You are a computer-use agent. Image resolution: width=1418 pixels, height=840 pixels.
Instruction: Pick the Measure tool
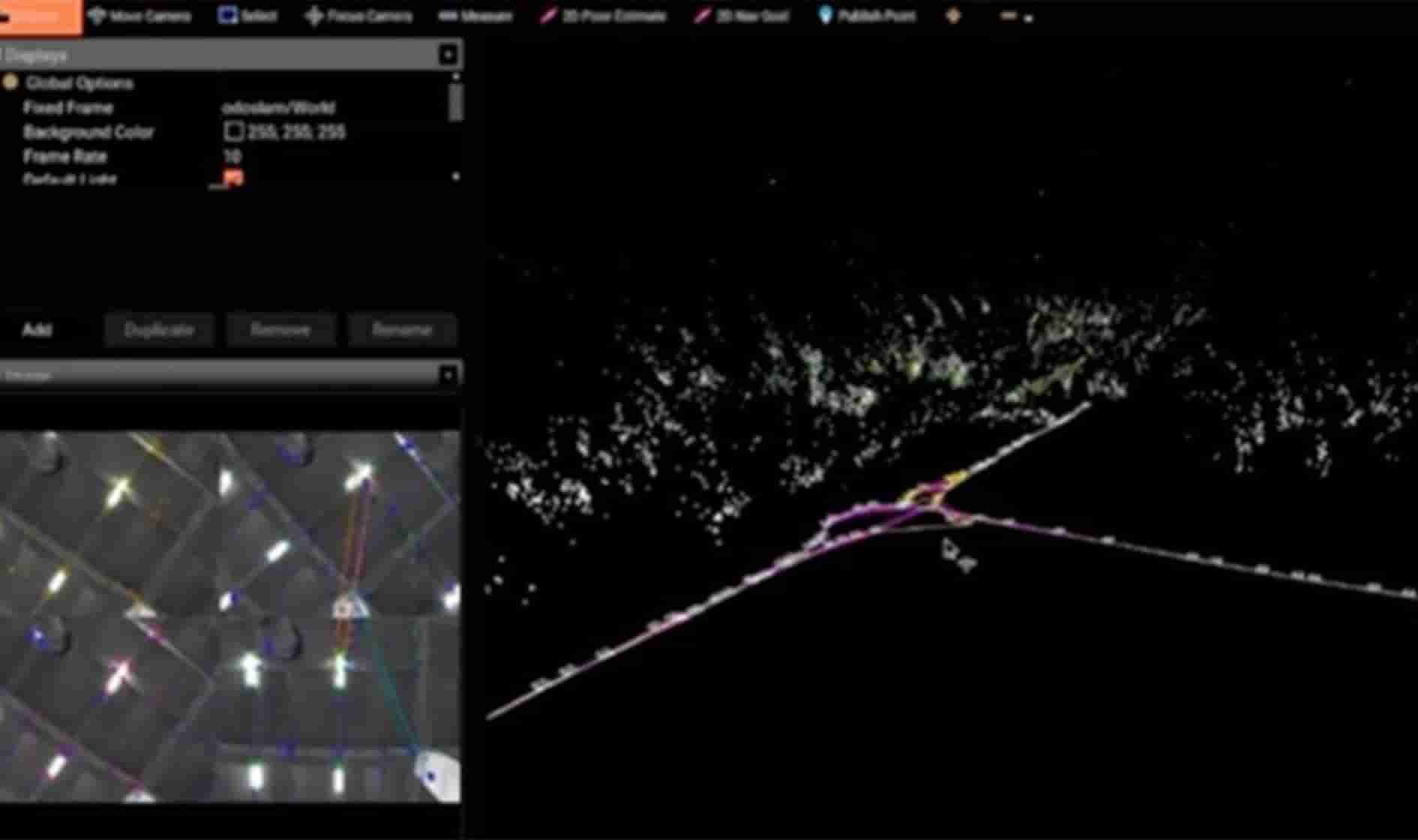[x=476, y=16]
